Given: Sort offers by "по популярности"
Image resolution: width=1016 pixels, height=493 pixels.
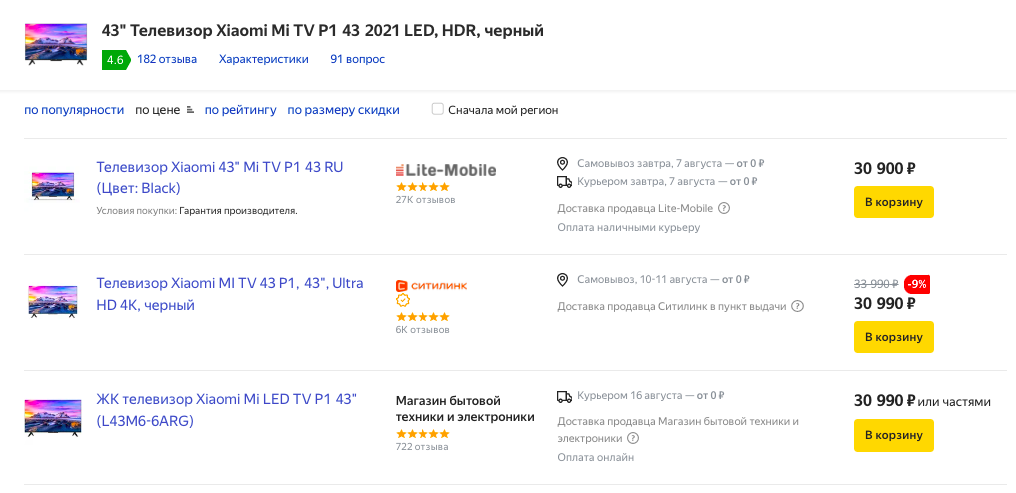Looking at the screenshot, I should point(74,110).
